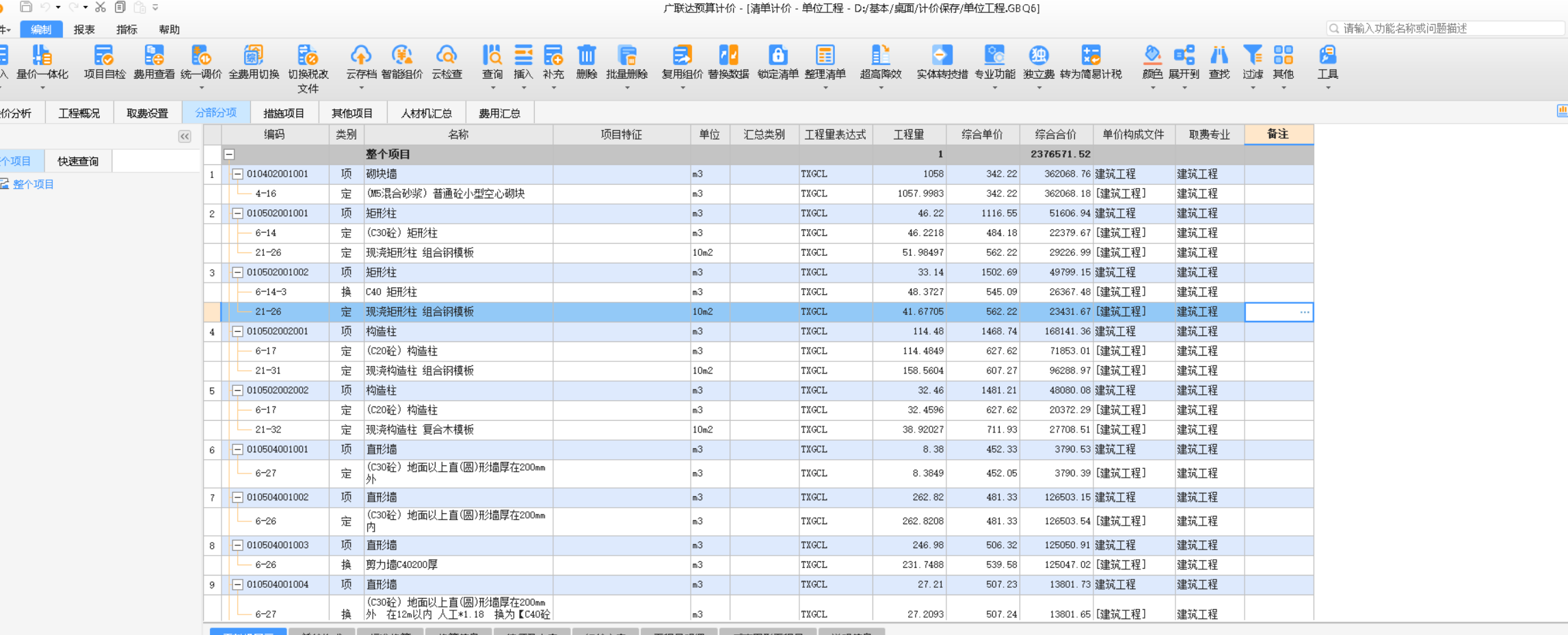This screenshot has width=1568, height=635.
Task: Click the 删除 delete trash icon
Action: coord(587,55)
